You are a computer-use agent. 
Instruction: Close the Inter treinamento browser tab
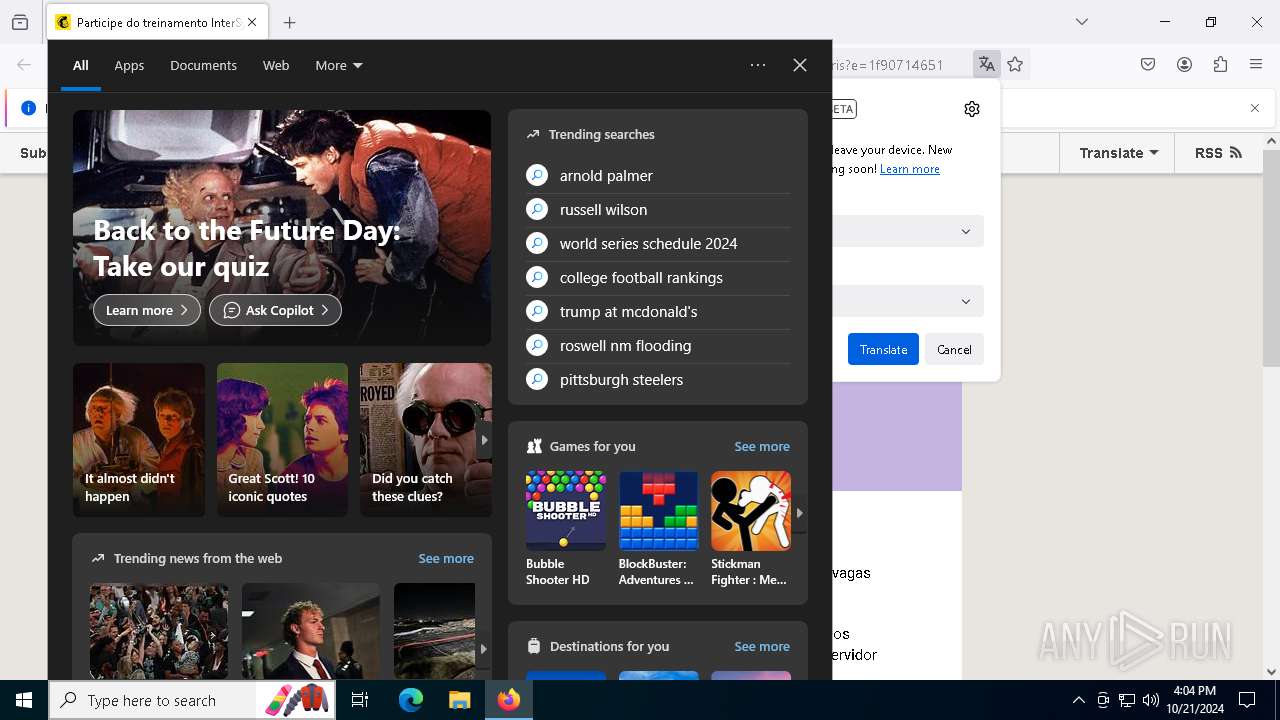tap(252, 22)
